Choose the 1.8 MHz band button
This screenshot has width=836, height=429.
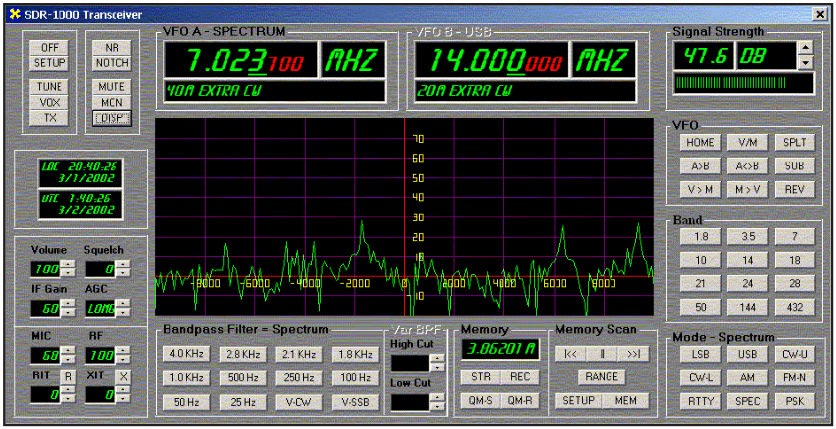pos(700,237)
